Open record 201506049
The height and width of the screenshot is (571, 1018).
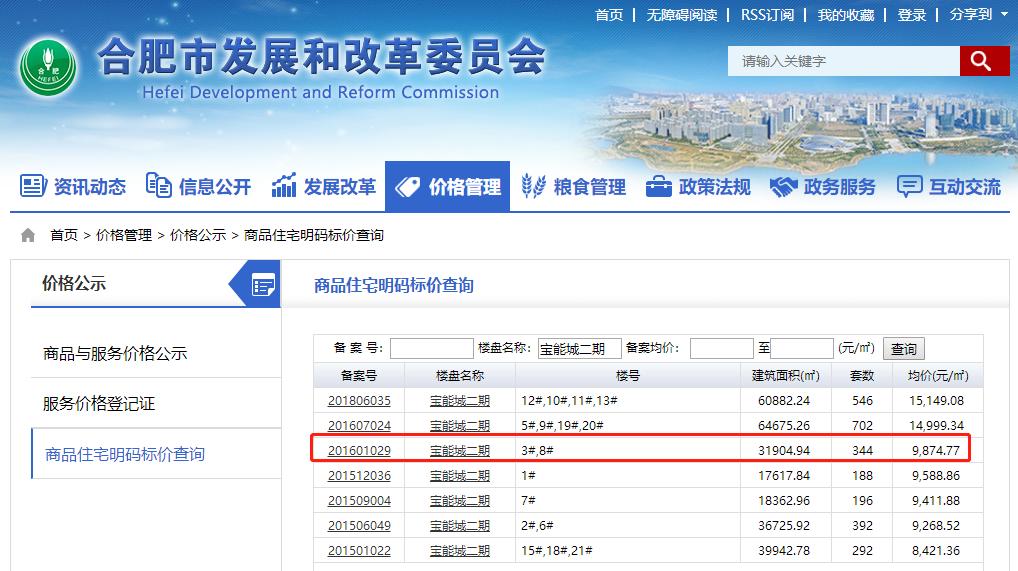359,526
